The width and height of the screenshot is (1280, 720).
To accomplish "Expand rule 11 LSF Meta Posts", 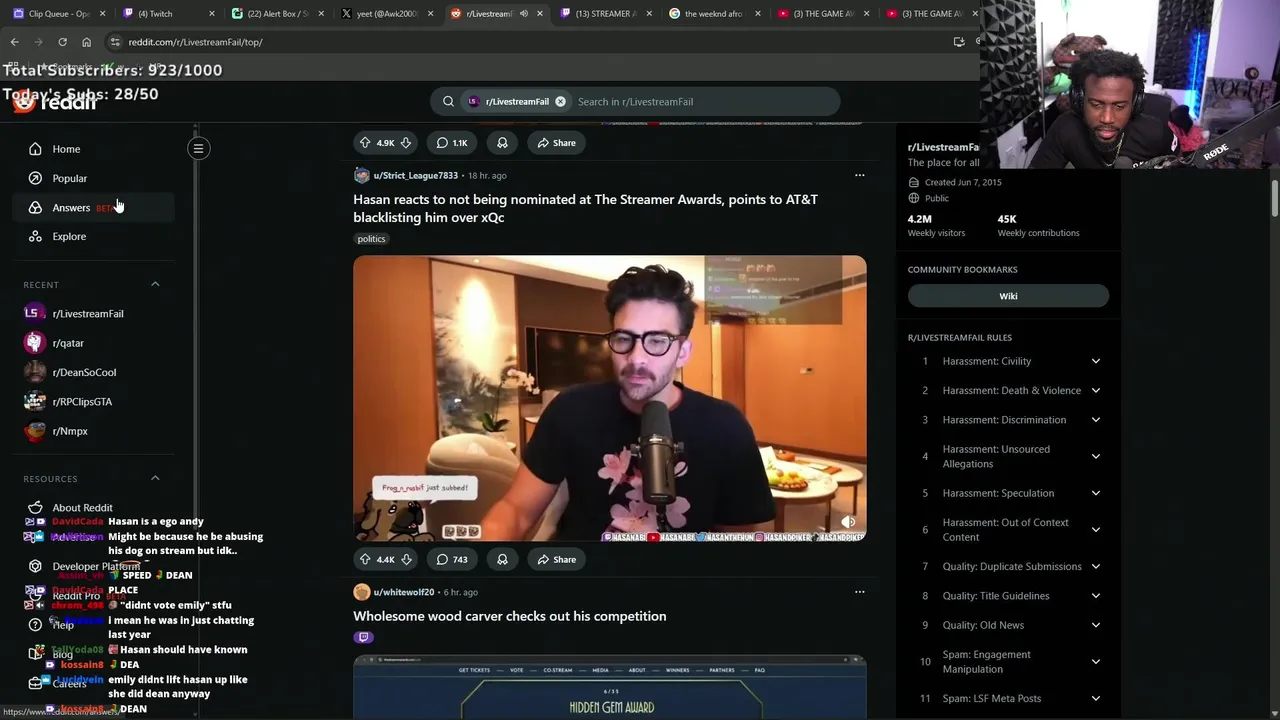I will (x=1095, y=698).
